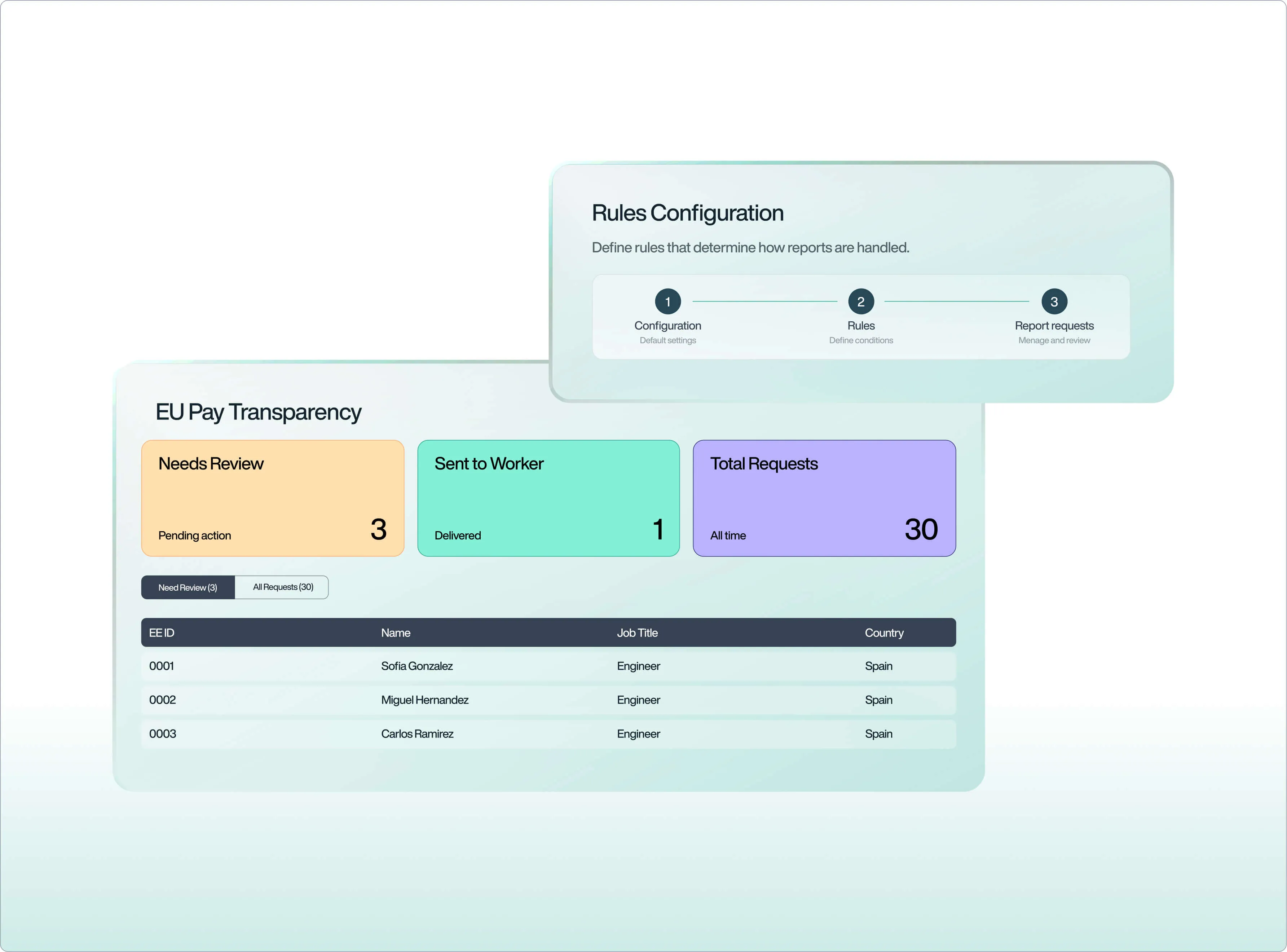Open the Needs Review summary card
The height and width of the screenshot is (952, 1287).
(273, 498)
